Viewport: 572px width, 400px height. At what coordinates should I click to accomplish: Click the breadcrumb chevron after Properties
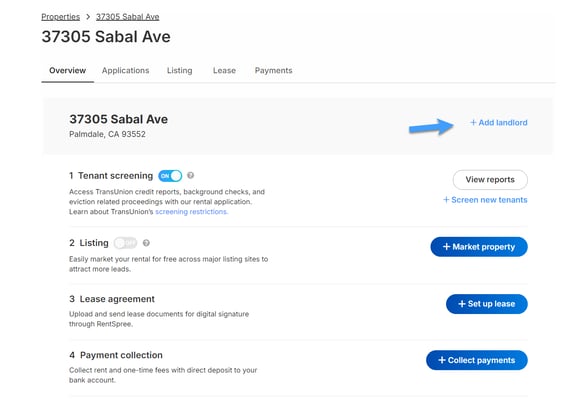88,17
